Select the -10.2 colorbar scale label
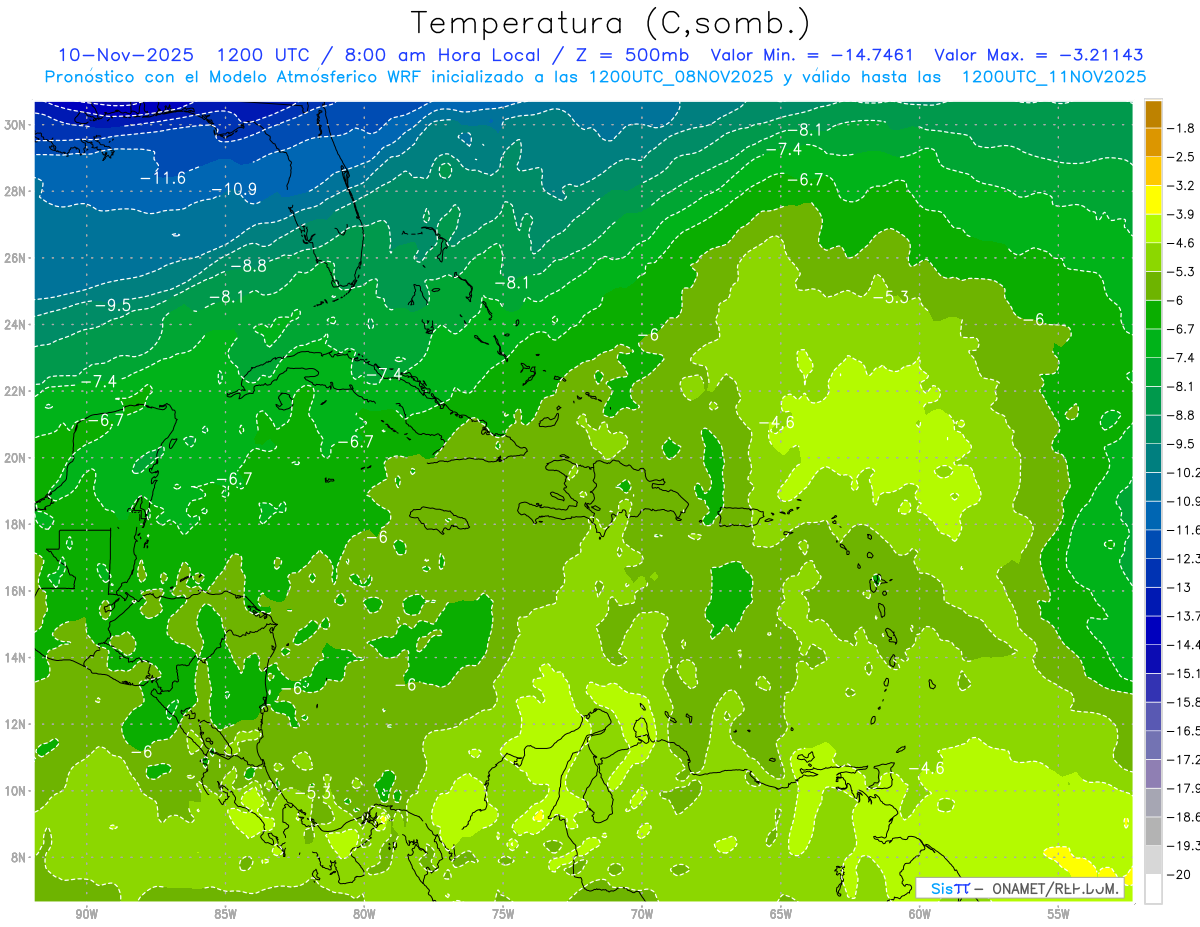The width and height of the screenshot is (1200, 927). (1184, 472)
